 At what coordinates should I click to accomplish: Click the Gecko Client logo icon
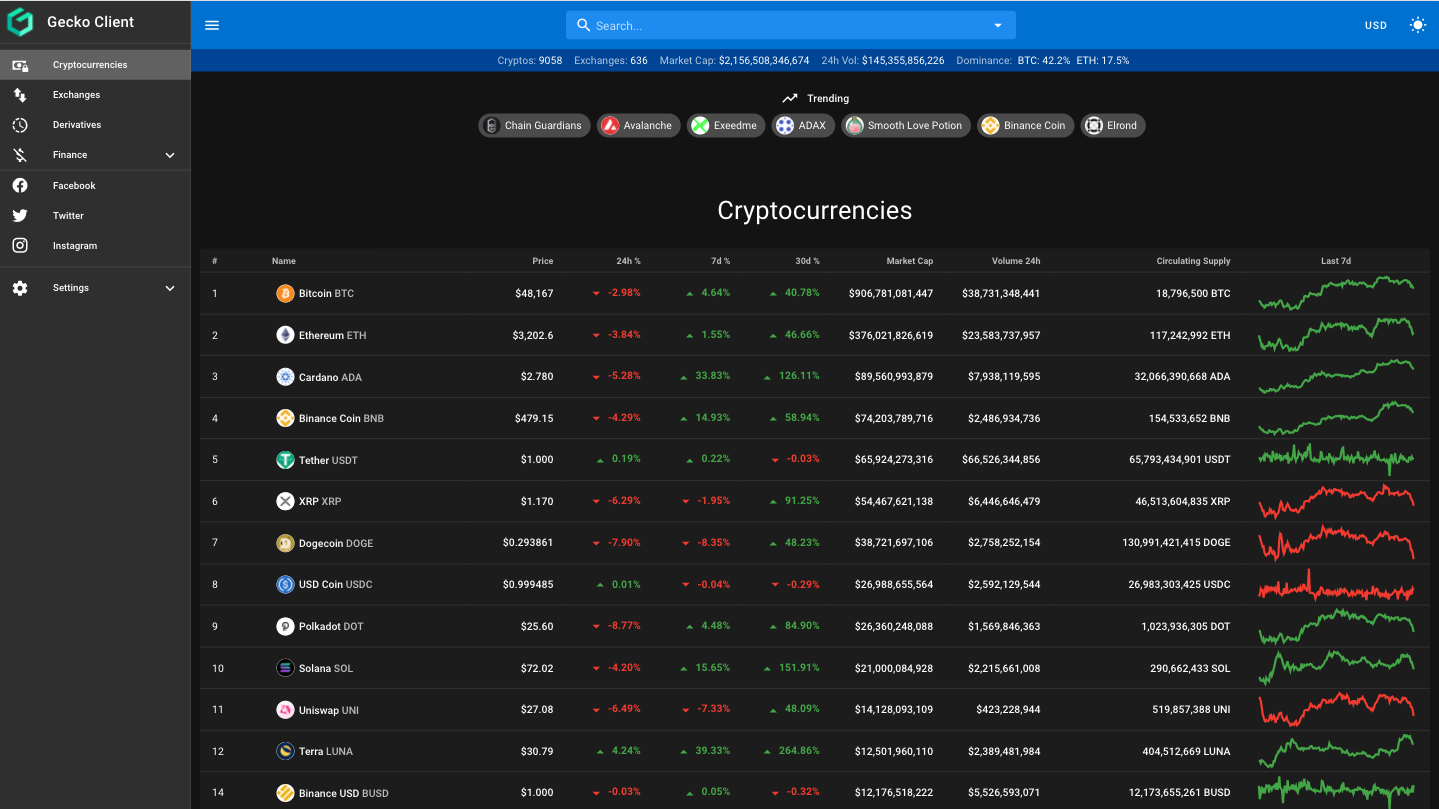coord(20,22)
